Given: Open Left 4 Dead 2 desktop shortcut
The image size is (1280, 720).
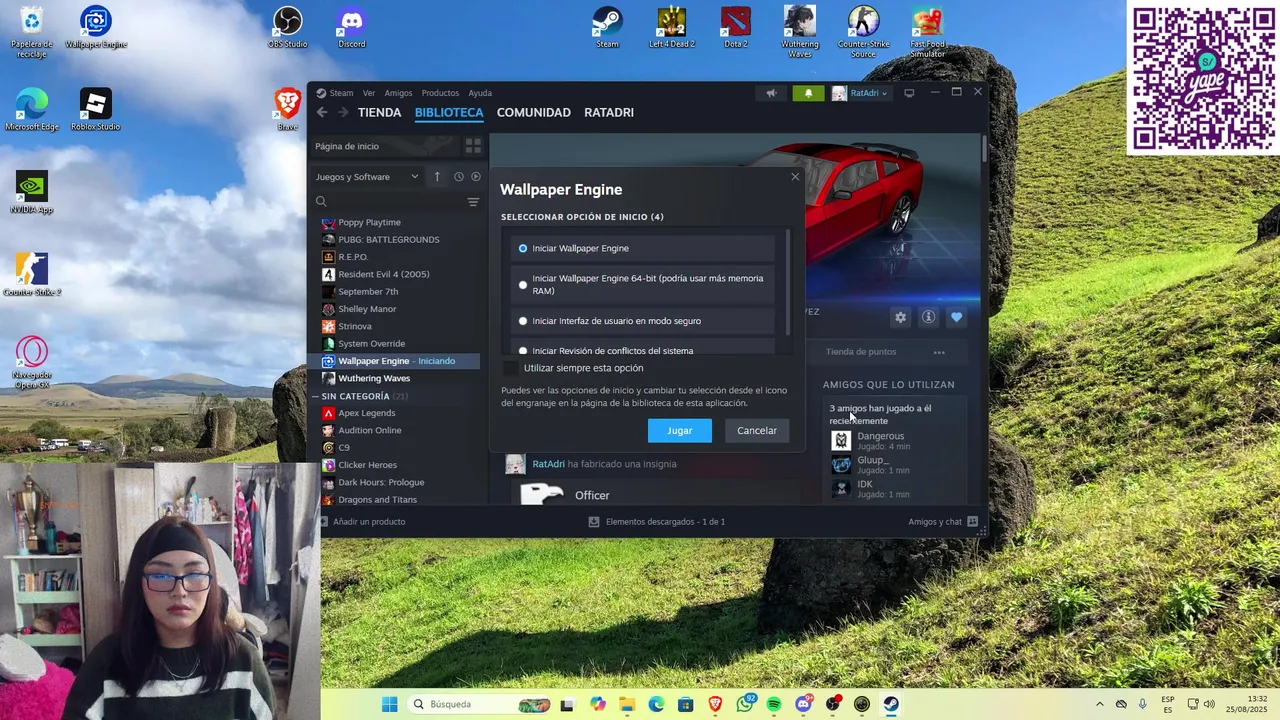Looking at the screenshot, I should (672, 28).
